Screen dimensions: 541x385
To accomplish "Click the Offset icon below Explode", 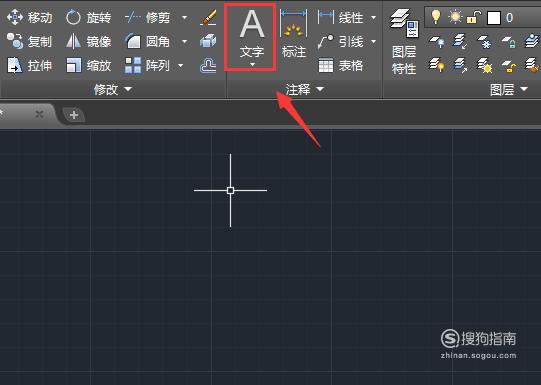I will 208,66.
